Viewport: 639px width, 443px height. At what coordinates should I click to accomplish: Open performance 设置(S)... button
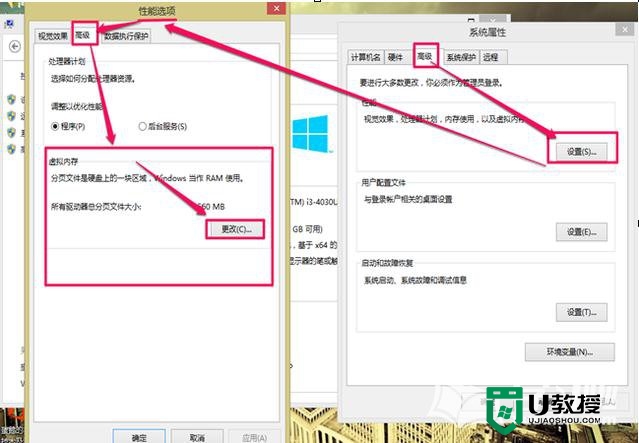[x=582, y=152]
